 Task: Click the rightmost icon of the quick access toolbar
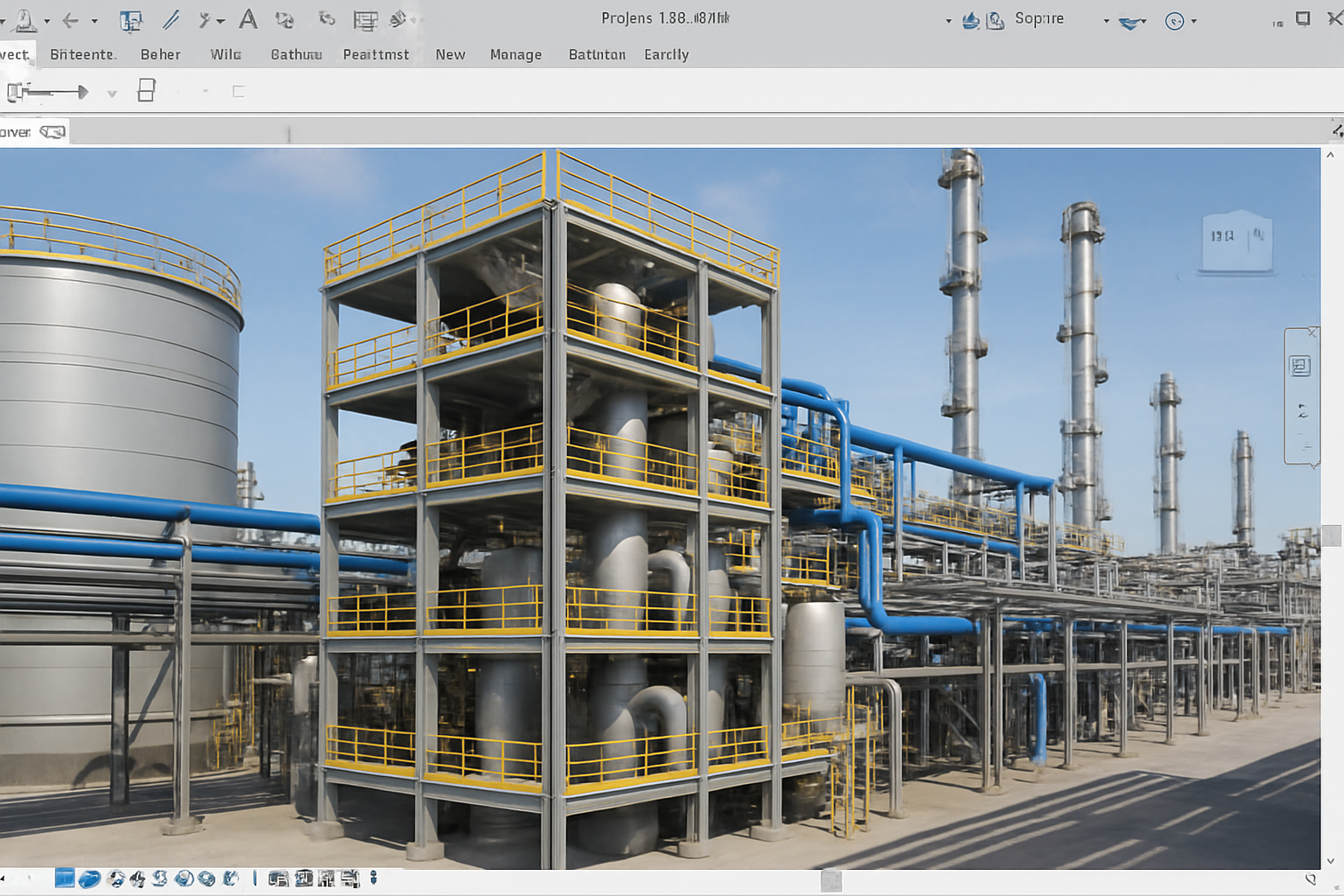point(399,19)
